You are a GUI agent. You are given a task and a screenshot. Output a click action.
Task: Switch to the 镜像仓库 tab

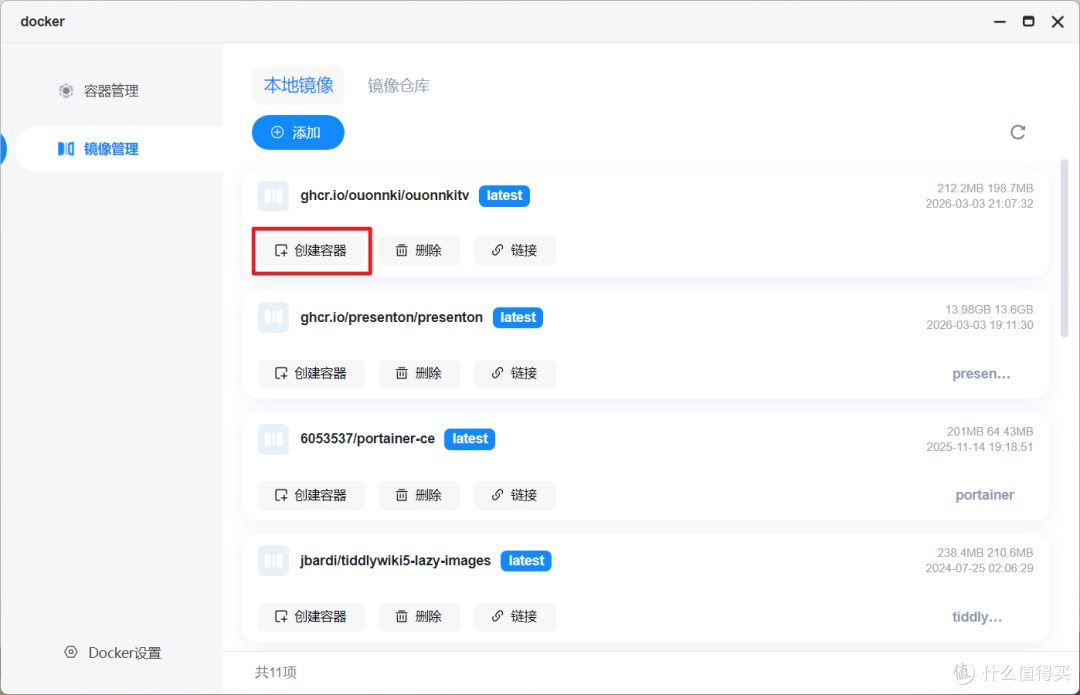click(399, 85)
